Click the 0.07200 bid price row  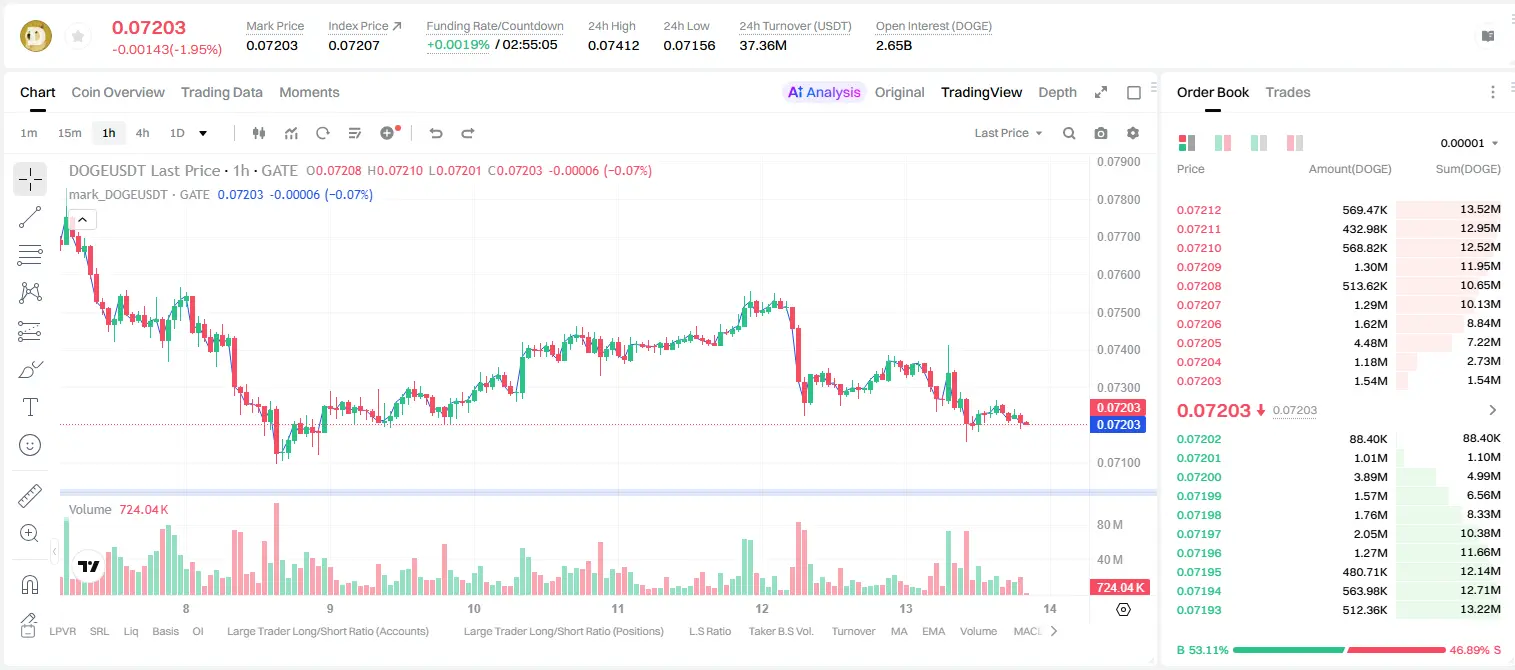(1339, 477)
